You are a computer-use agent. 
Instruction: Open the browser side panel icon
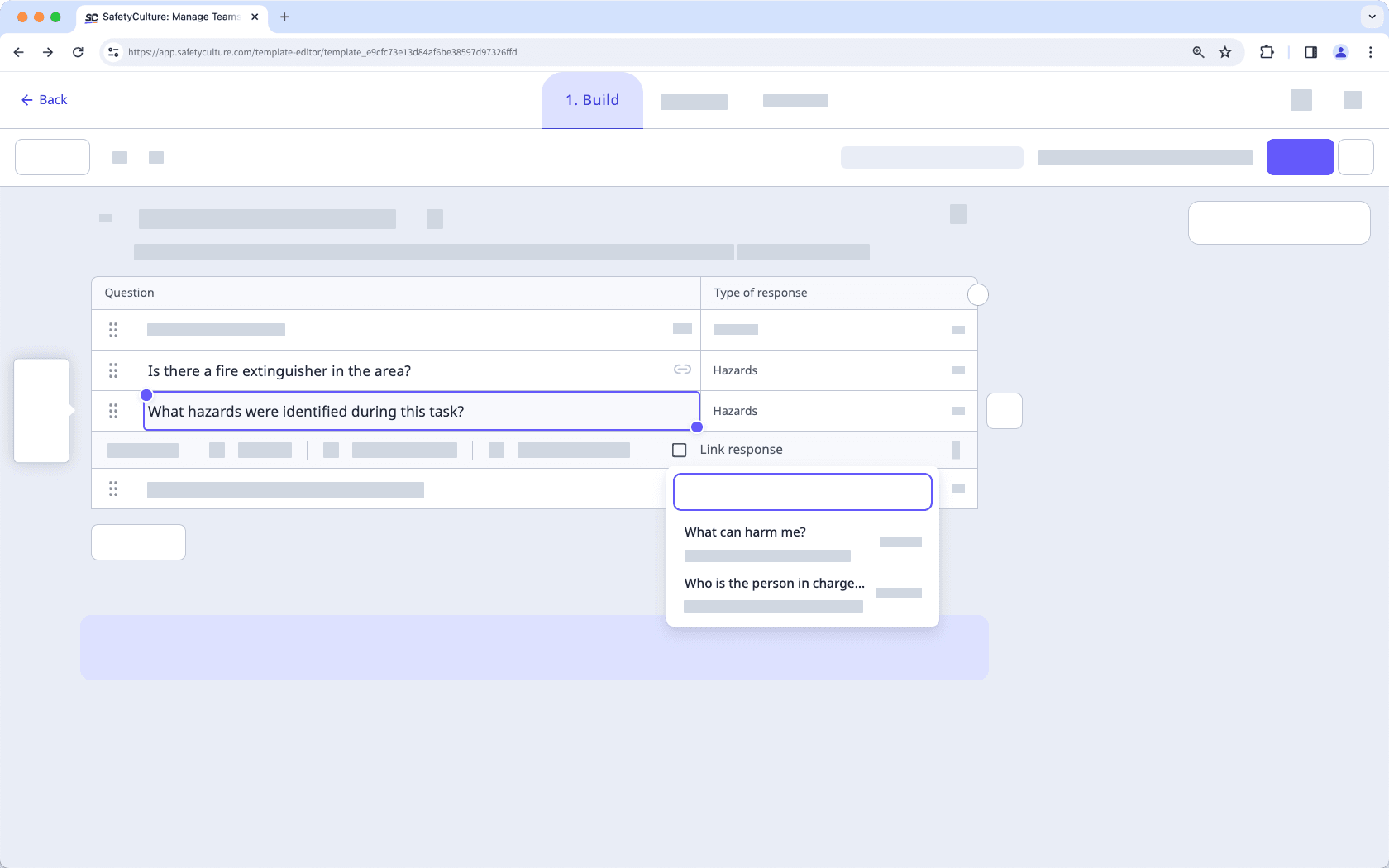point(1310,52)
